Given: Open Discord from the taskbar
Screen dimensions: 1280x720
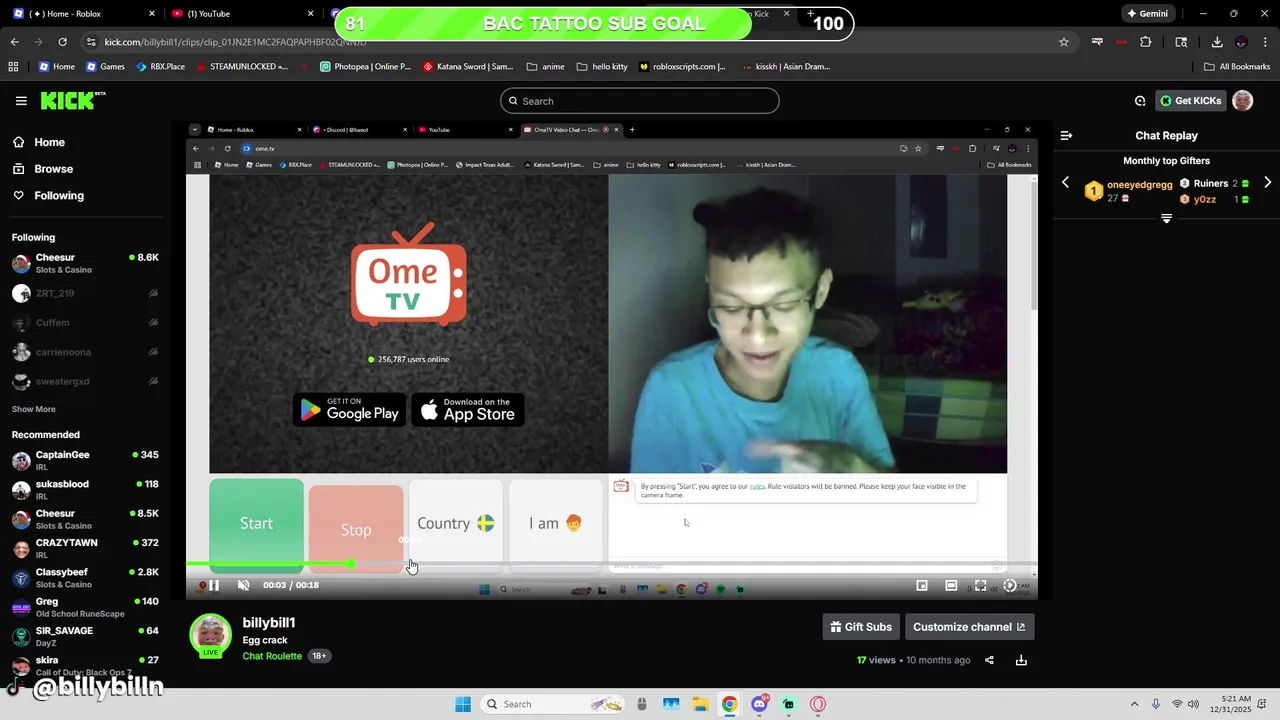Looking at the screenshot, I should (759, 704).
